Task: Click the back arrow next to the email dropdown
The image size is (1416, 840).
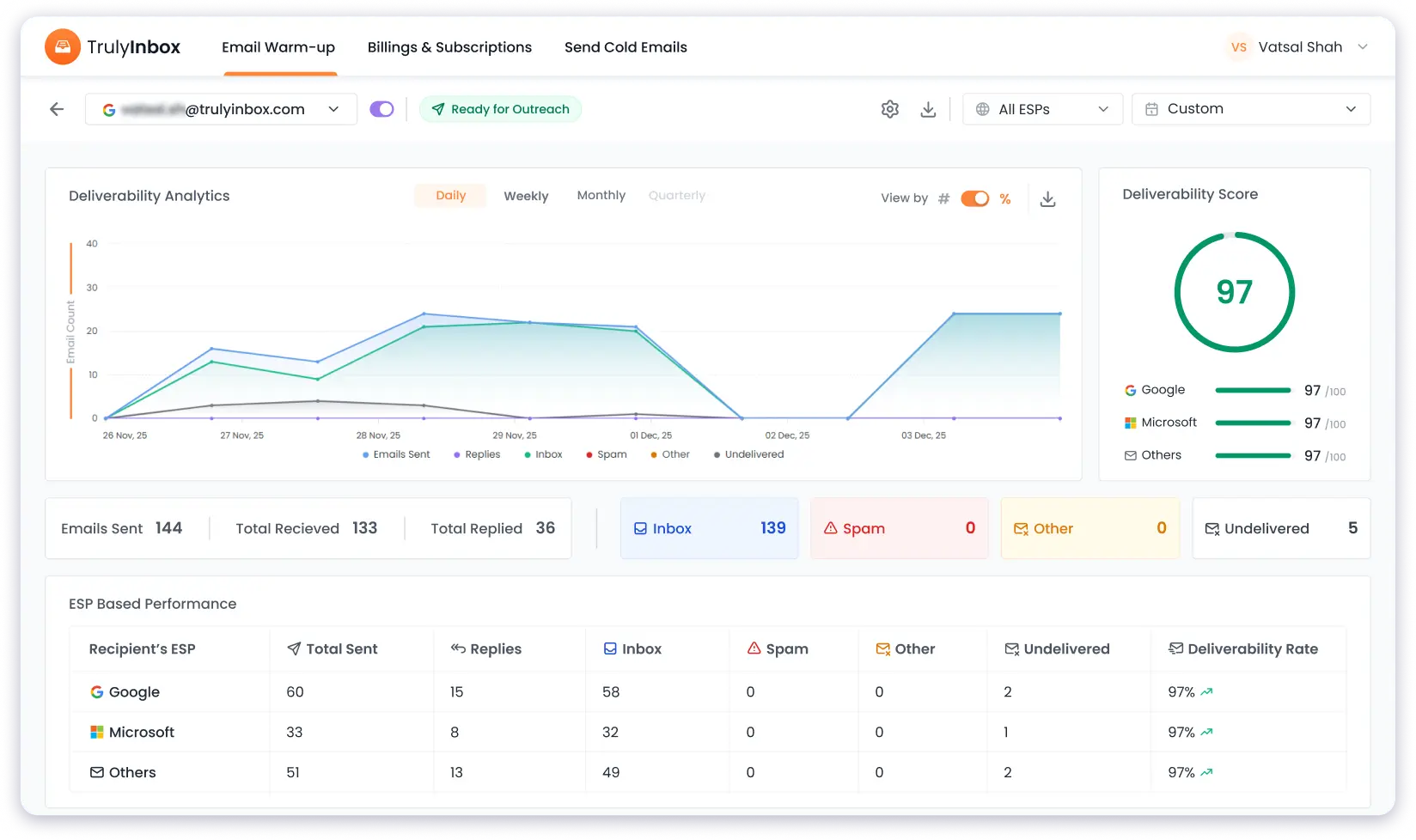Action: pyautogui.click(x=55, y=109)
